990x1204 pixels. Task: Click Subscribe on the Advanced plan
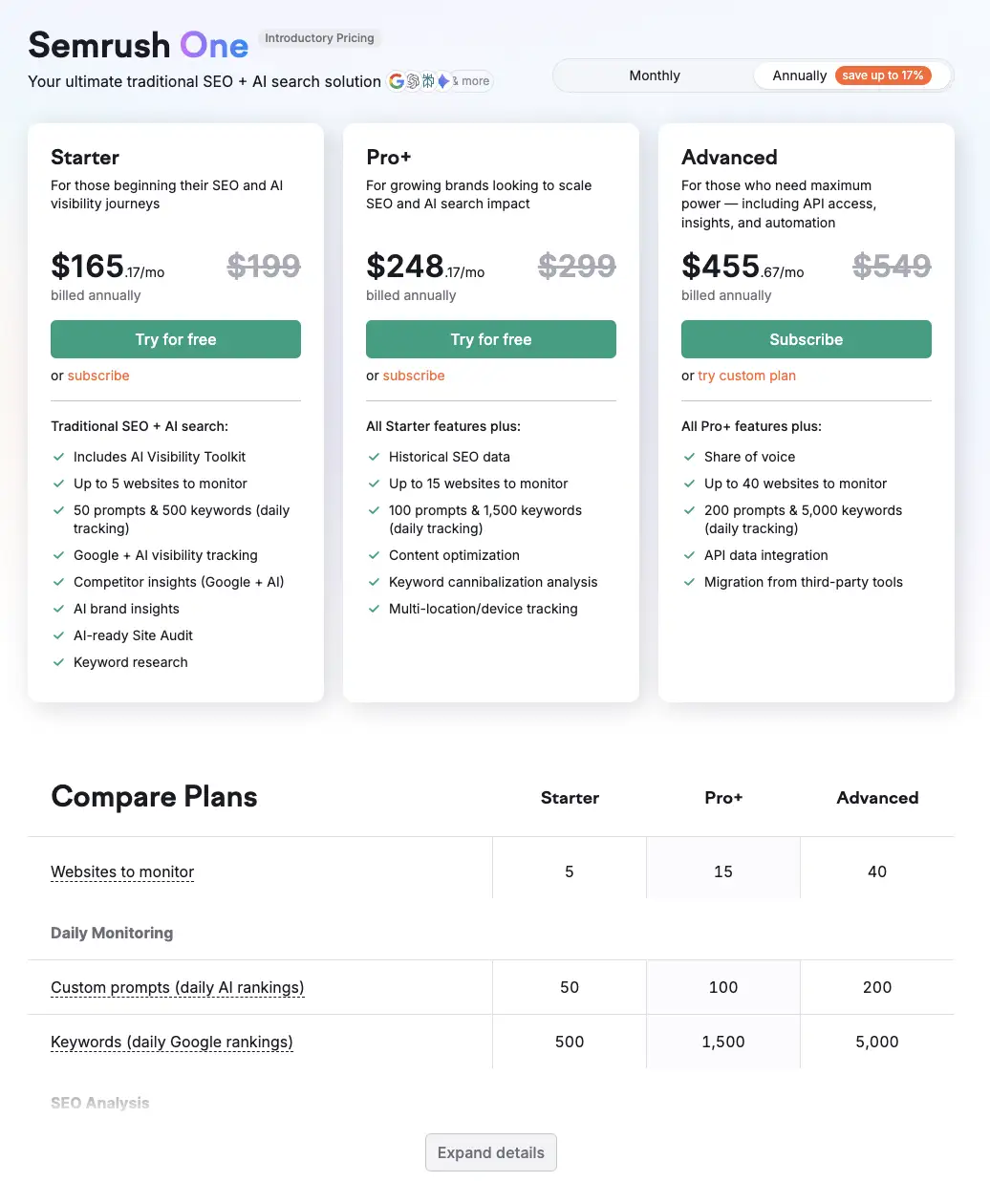pos(806,339)
